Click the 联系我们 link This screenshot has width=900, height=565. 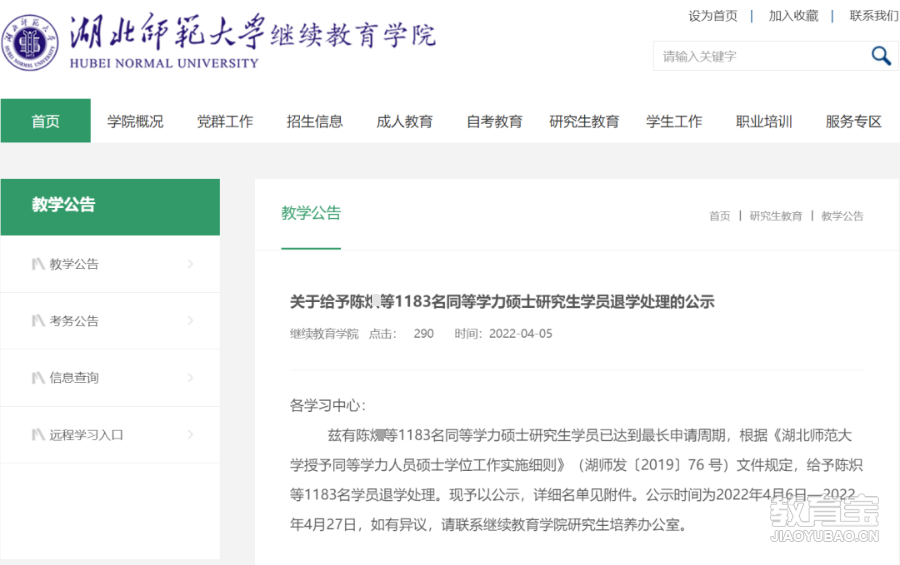point(874,16)
